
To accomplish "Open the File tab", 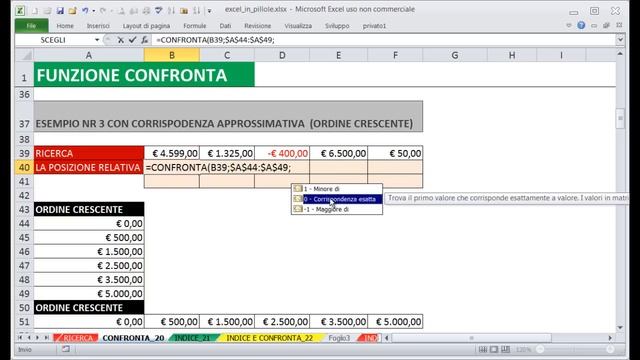I will click(x=31, y=26).
